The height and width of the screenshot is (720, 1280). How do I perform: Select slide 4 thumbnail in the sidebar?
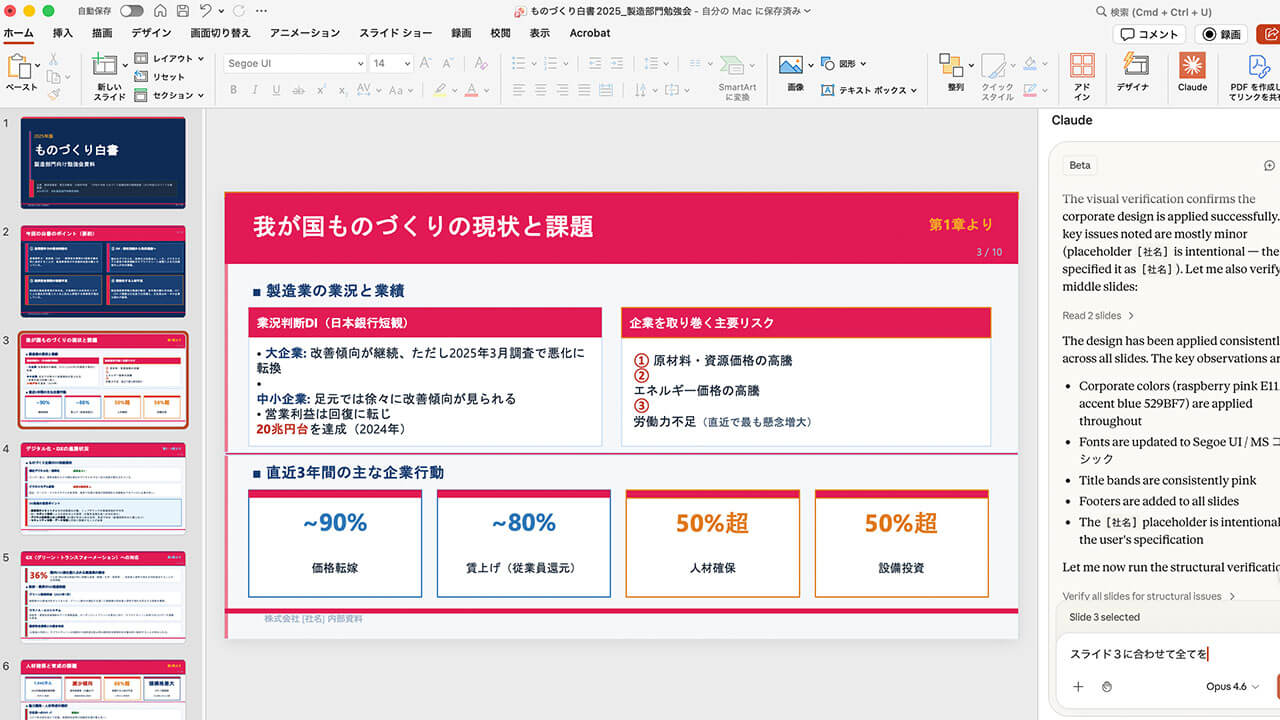(103, 486)
